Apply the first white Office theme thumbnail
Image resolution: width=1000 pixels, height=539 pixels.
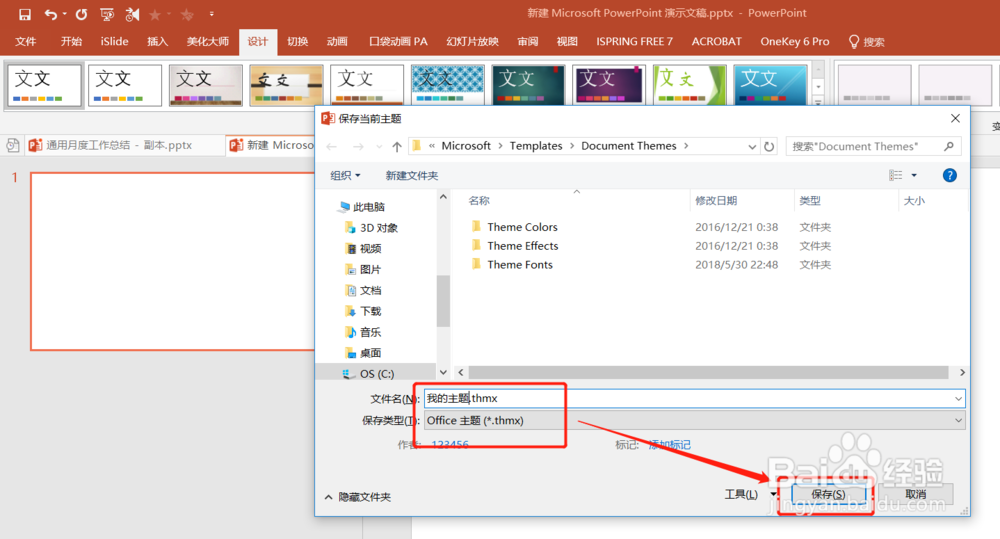[44, 85]
